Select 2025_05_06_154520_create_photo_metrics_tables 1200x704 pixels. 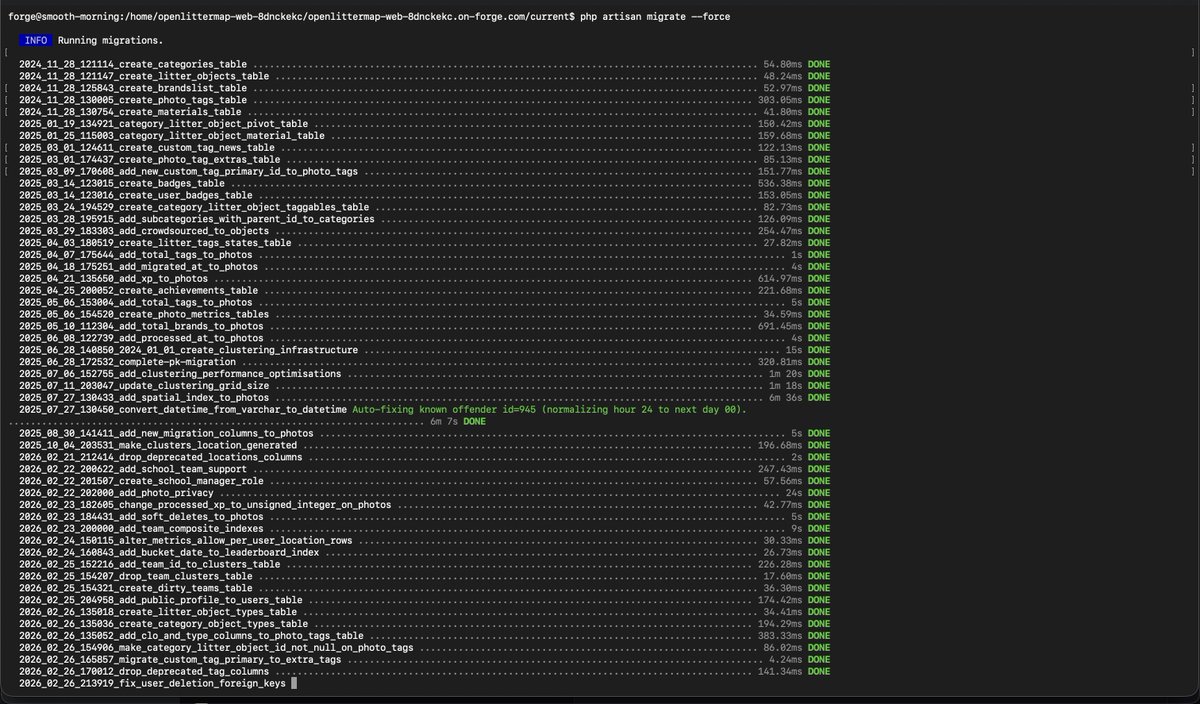144,315
